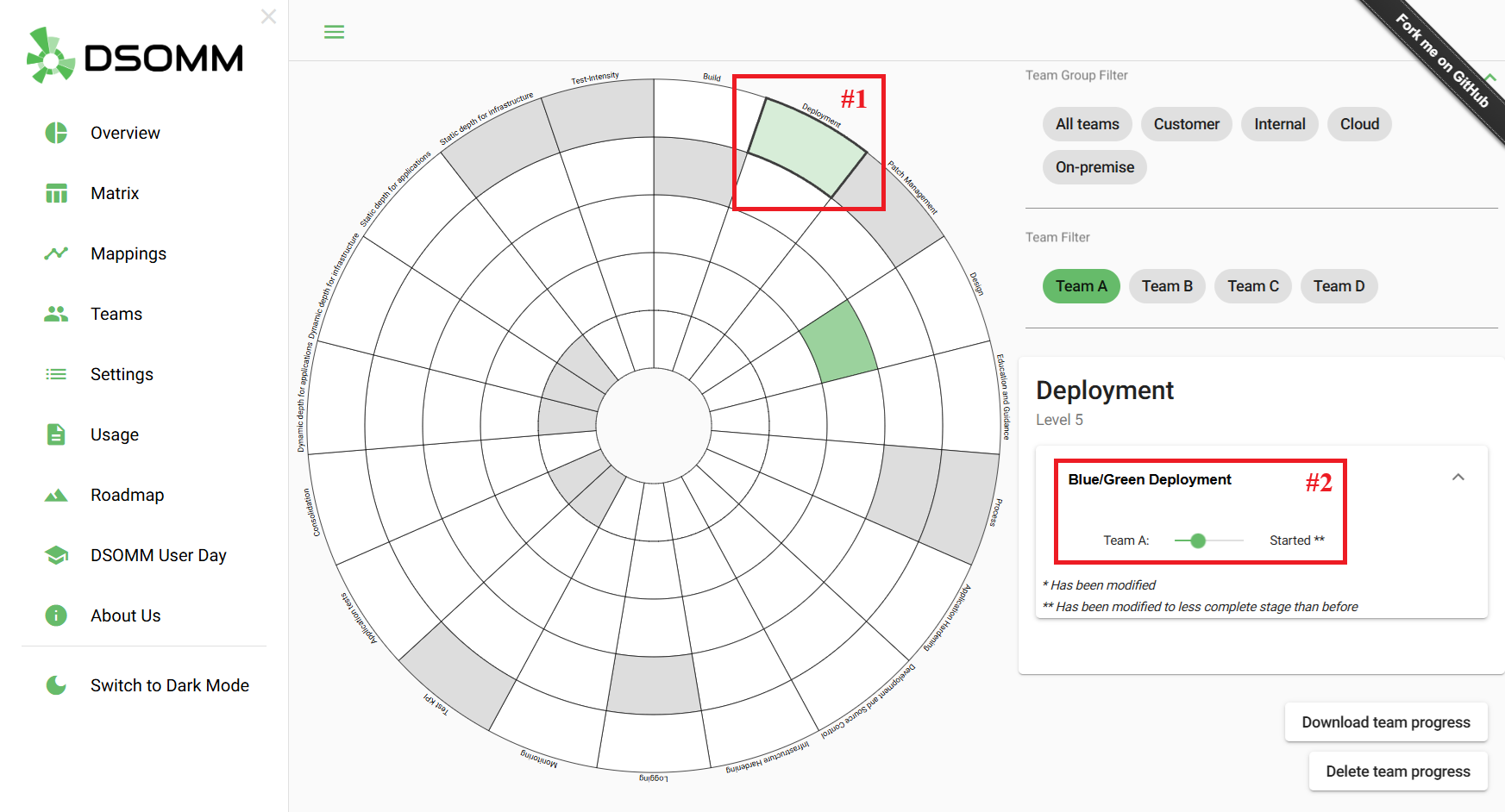Close the sidebar with X icon
The height and width of the screenshot is (812, 1505).
tap(268, 16)
